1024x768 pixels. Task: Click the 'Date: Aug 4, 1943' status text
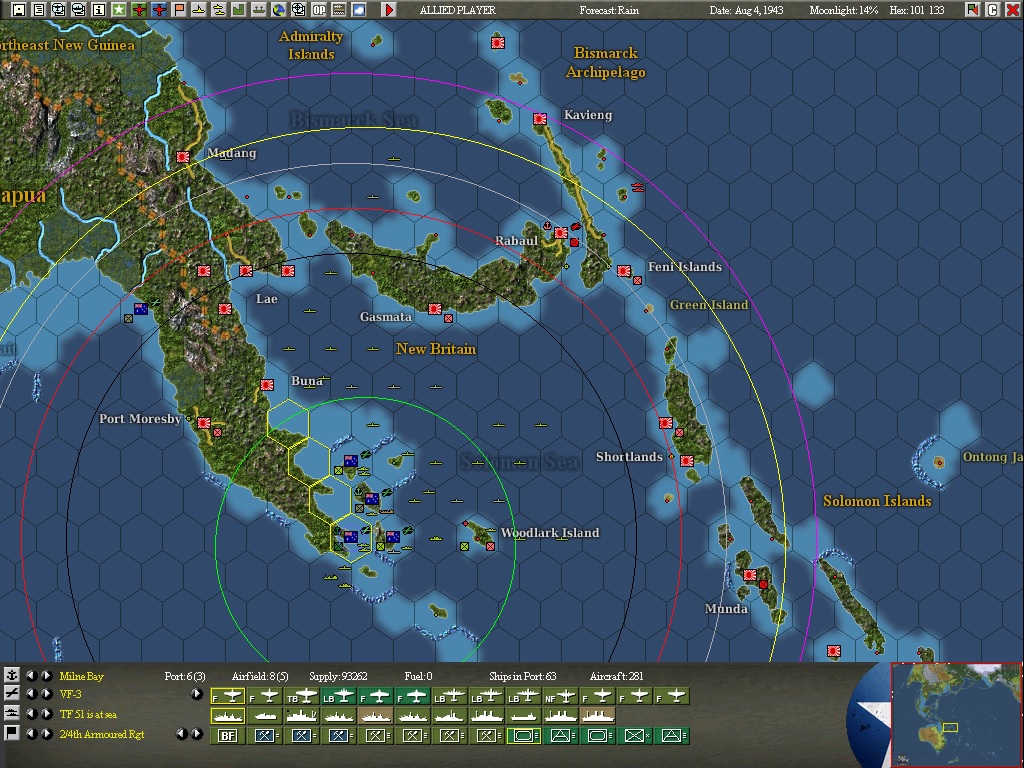coord(746,10)
